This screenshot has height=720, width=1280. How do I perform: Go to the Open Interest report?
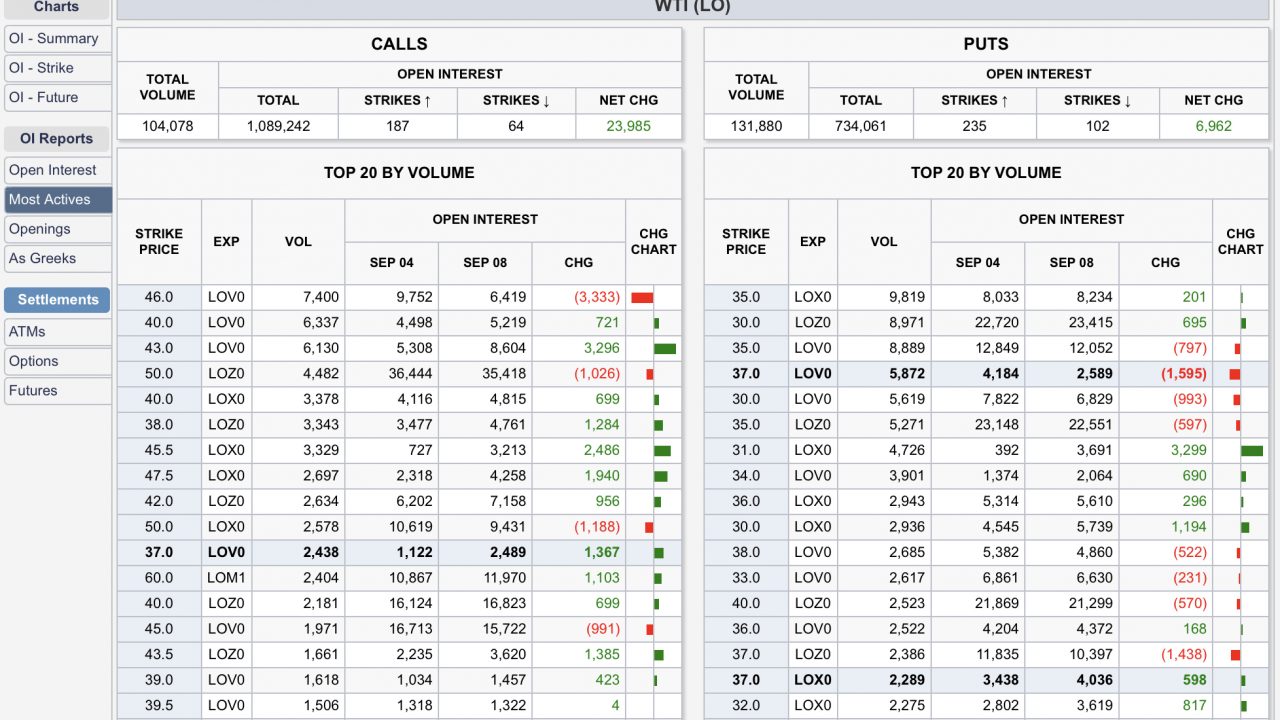click(x=53, y=170)
